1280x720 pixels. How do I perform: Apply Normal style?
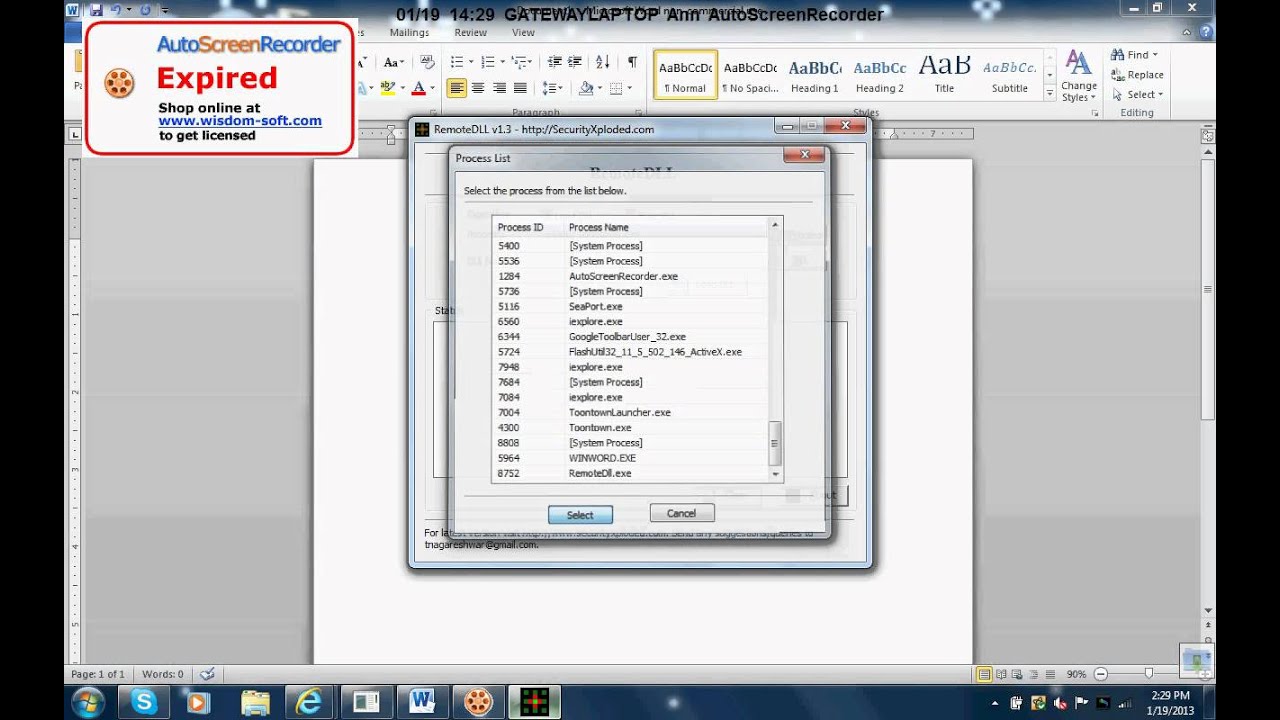click(x=685, y=75)
